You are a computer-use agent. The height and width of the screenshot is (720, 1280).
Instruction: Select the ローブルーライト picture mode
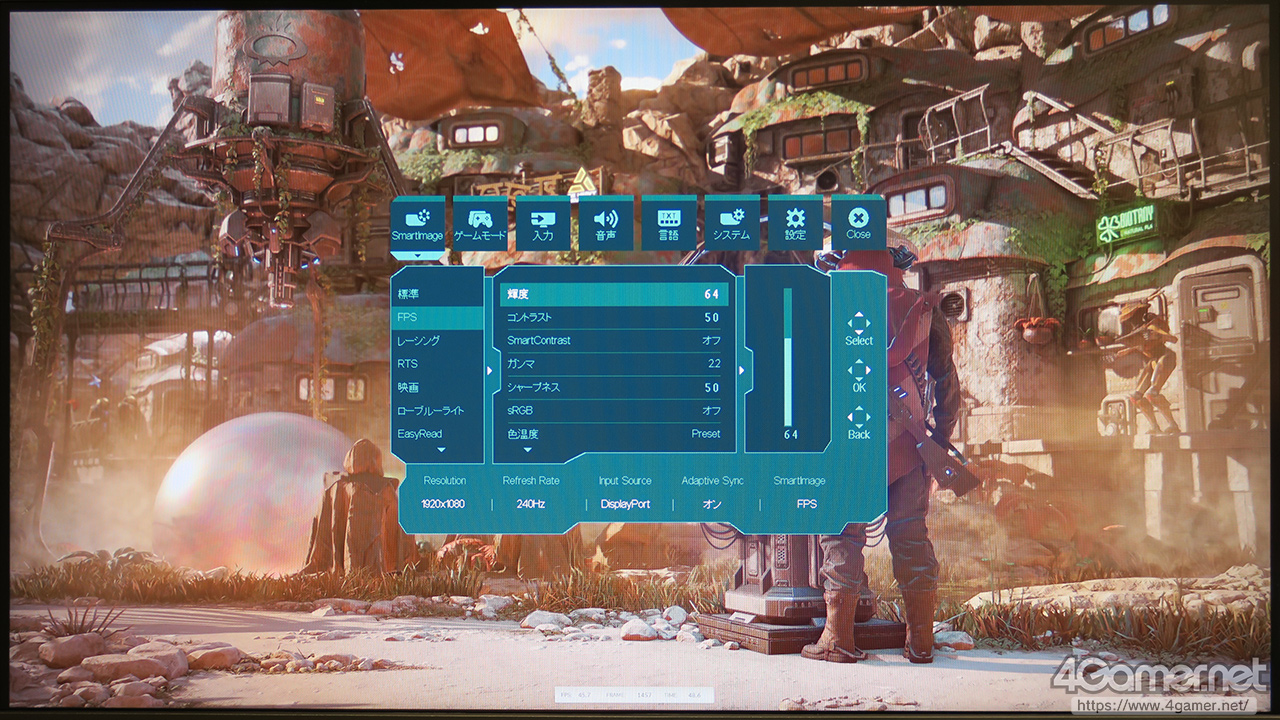(x=437, y=411)
